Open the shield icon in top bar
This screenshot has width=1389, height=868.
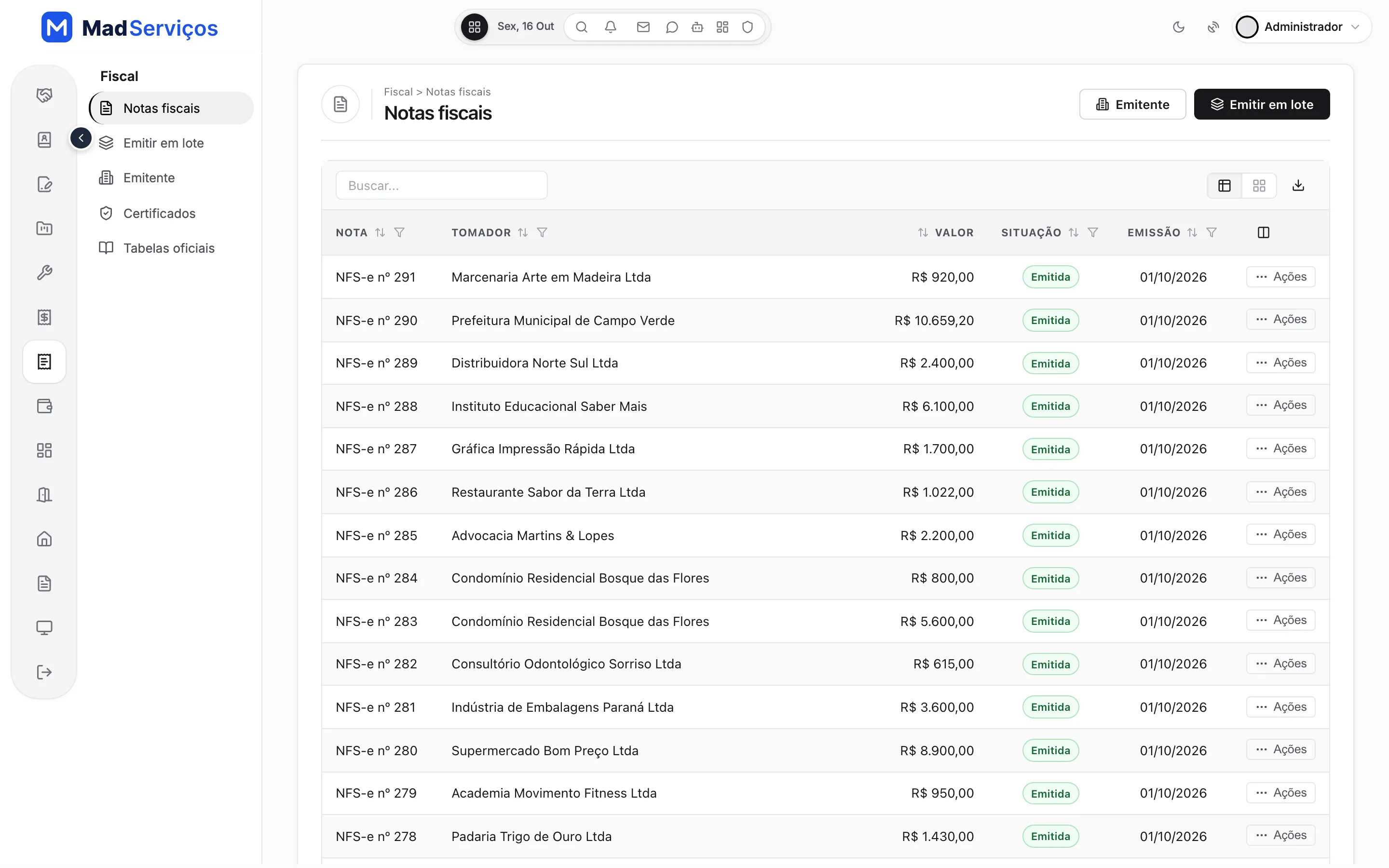747,27
